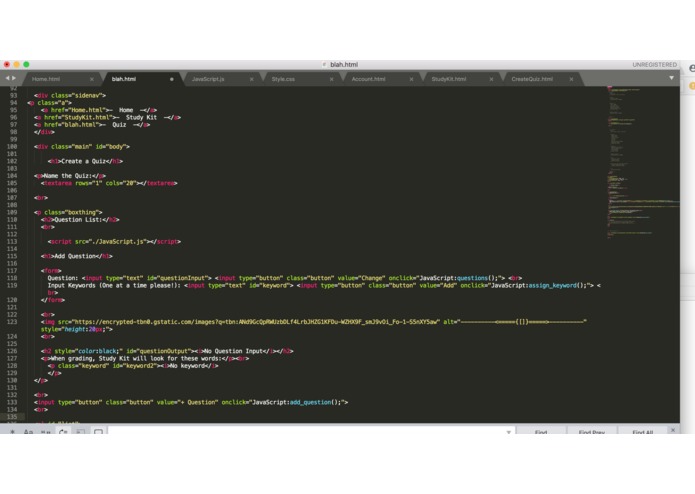Screen dimensions: 695x494
Task: Toggle case sensitive Aa search option
Action: point(28,431)
